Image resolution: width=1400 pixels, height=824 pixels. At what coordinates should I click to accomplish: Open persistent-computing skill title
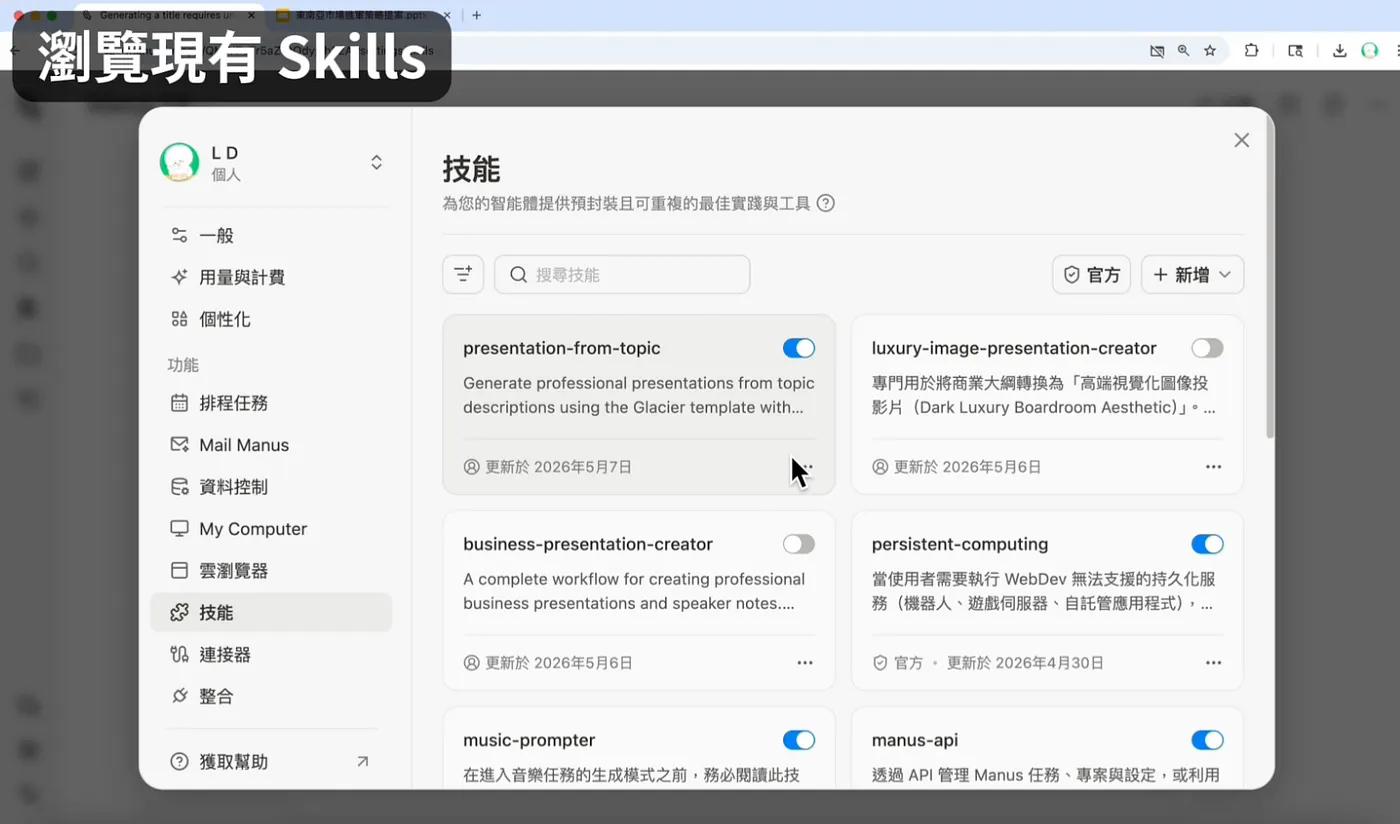point(960,544)
